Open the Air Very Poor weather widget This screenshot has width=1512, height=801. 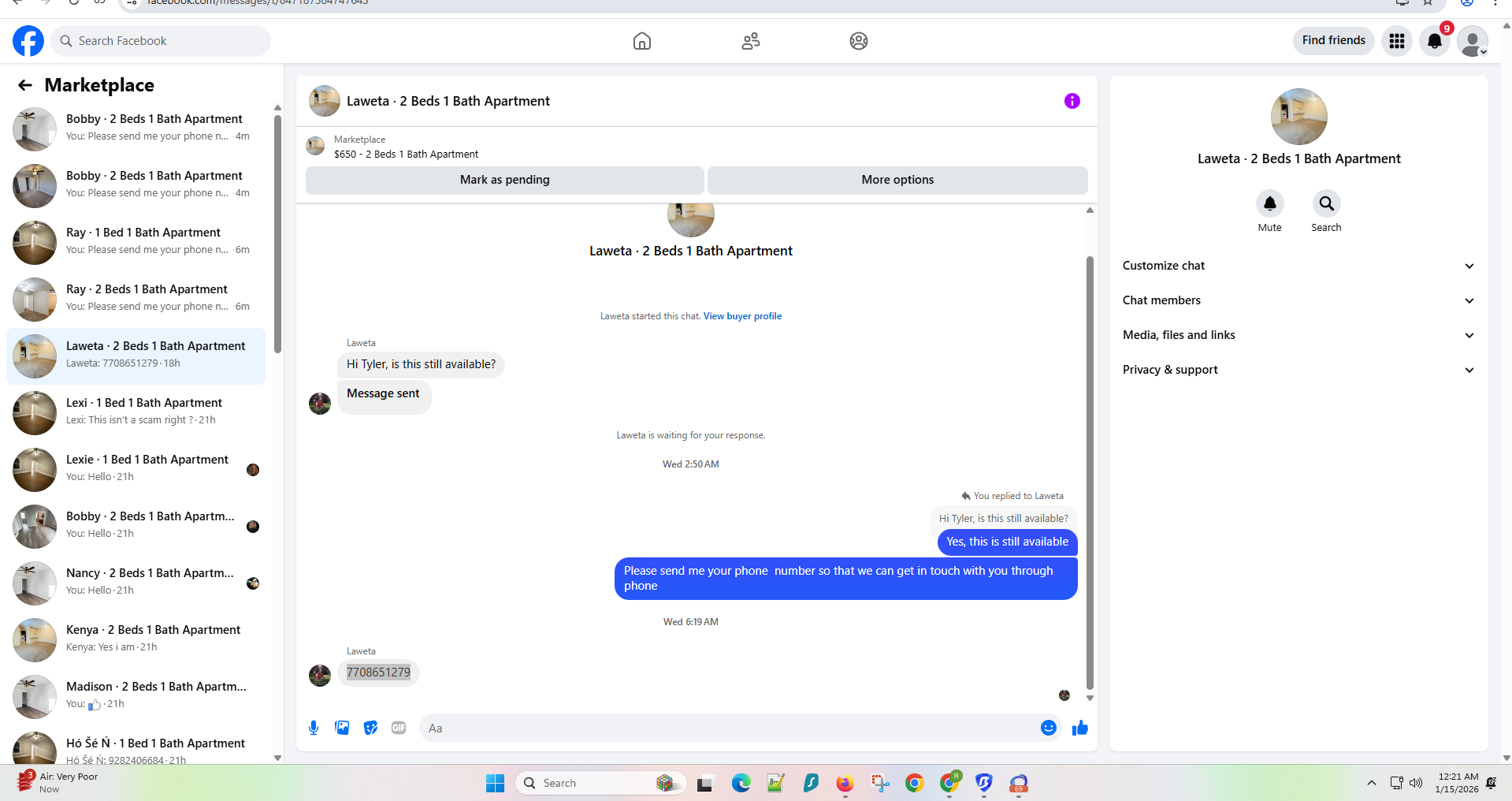point(59,782)
